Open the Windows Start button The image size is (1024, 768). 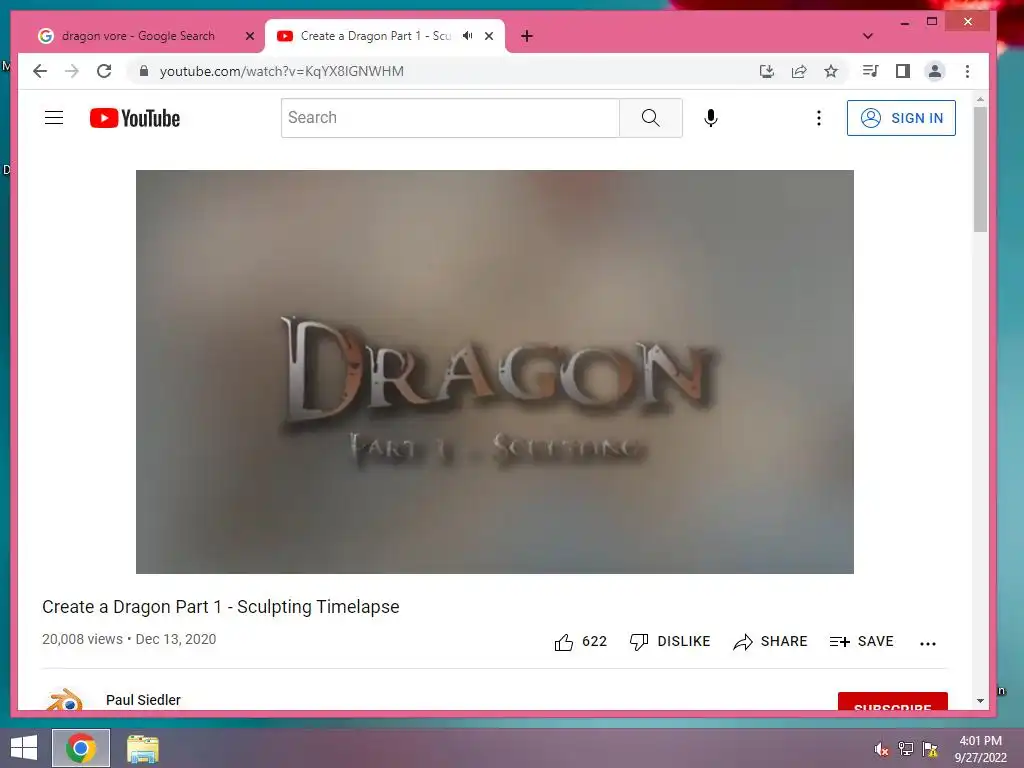(24, 748)
